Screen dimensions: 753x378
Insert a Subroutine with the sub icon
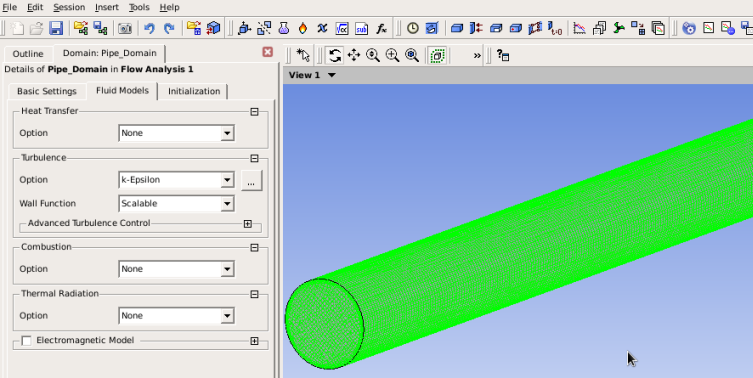pyautogui.click(x=361, y=28)
